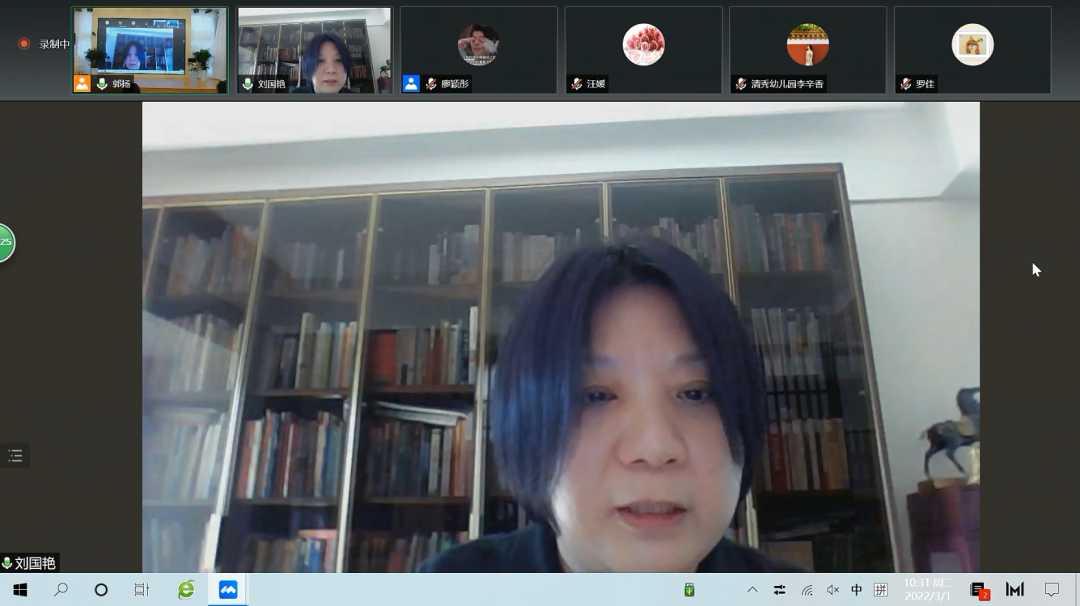The image size is (1080, 606).
Task: Expand the hidden system tray icons
Action: 753,590
